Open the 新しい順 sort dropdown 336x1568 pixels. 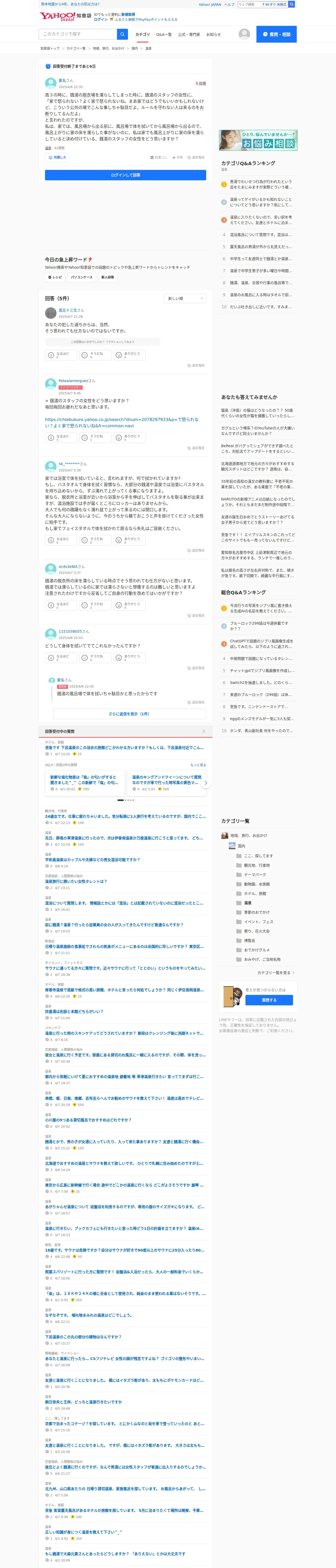[x=185, y=298]
